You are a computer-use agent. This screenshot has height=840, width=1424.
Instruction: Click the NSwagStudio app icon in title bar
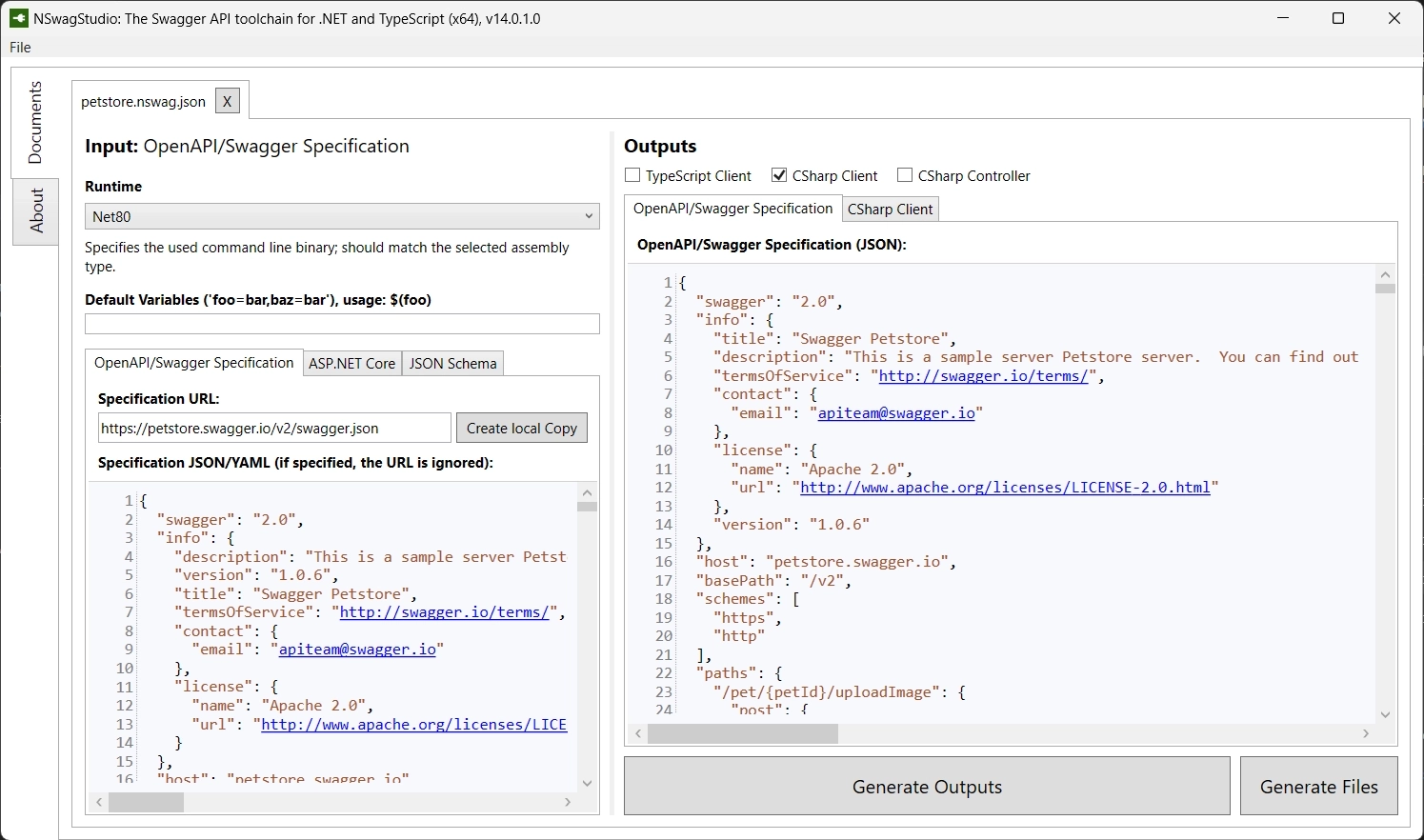click(x=18, y=18)
